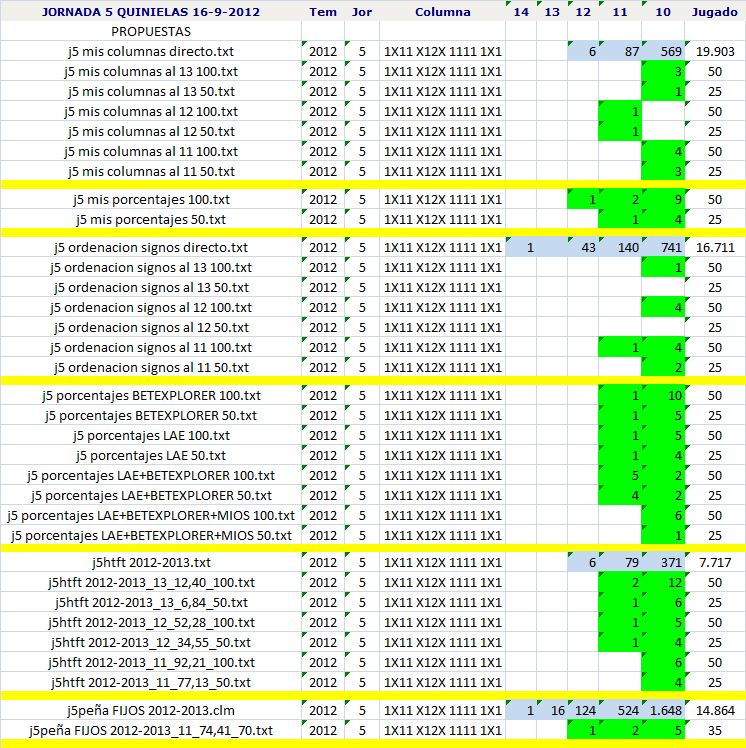Select 'j5 mis porcentajes 50.txt' cell
This screenshot has width=746, height=748.
(151, 219)
